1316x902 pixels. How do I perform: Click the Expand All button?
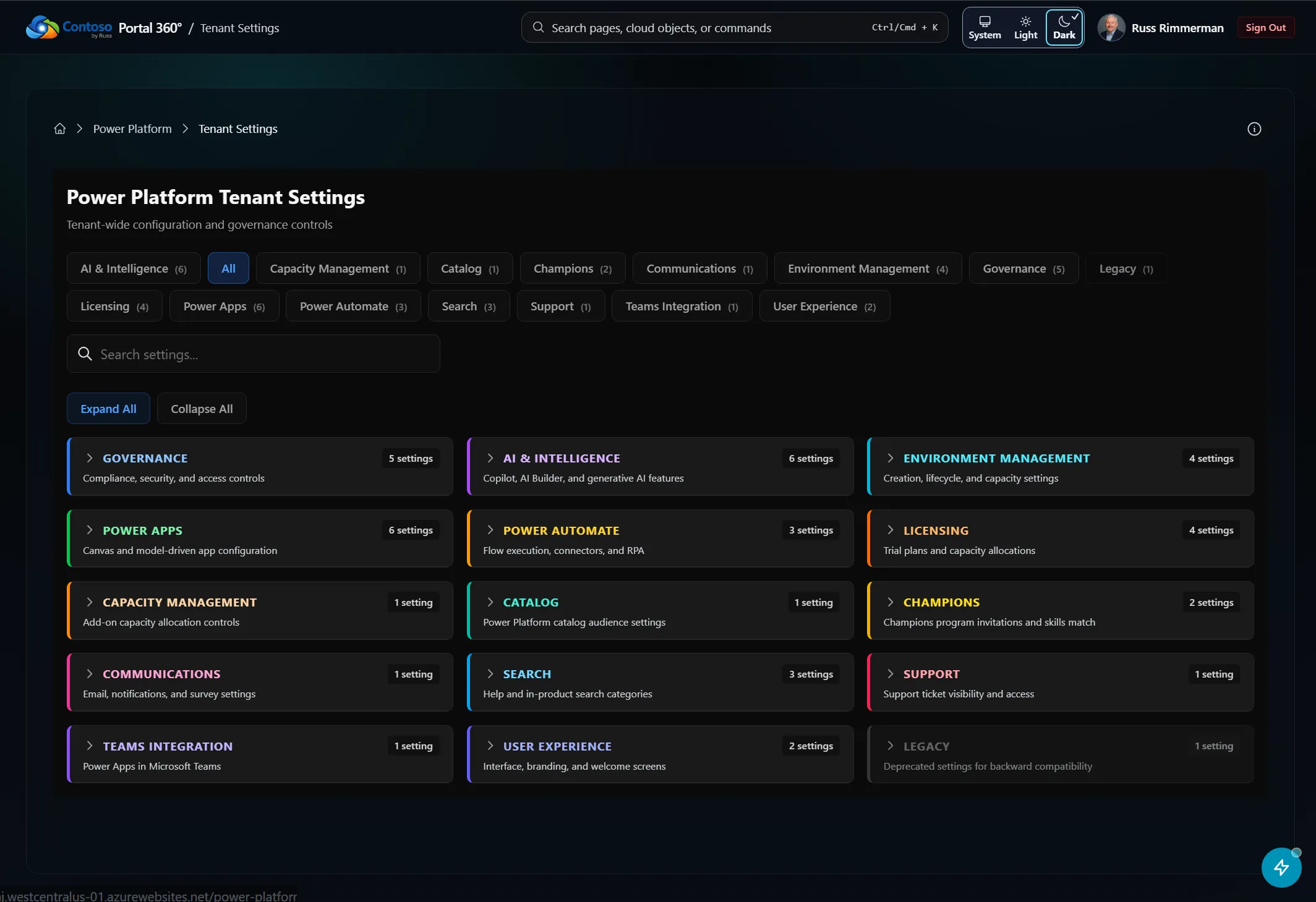tap(108, 409)
